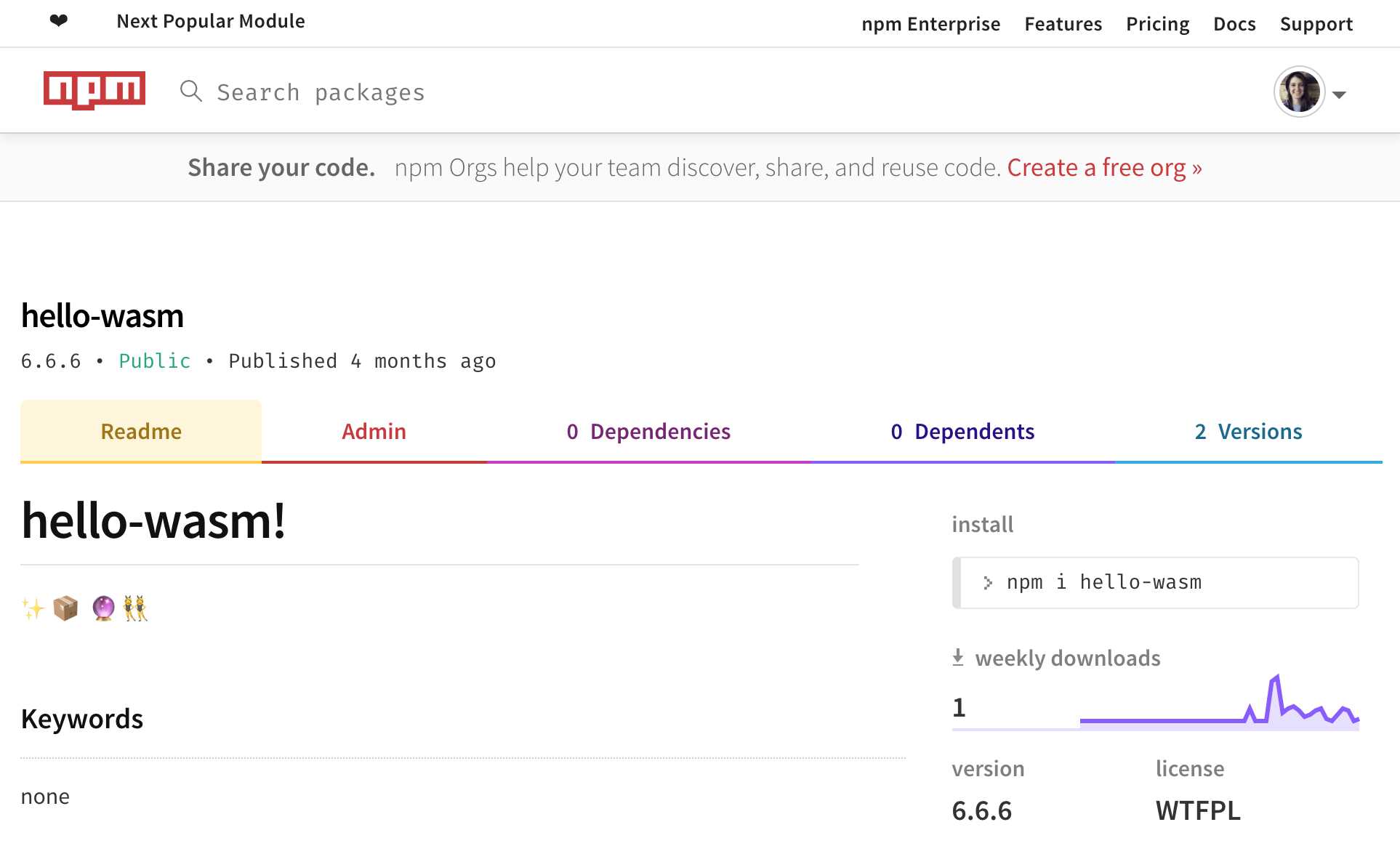Select the Readme tab
Image resolution: width=1400 pixels, height=846 pixels.
[141, 431]
